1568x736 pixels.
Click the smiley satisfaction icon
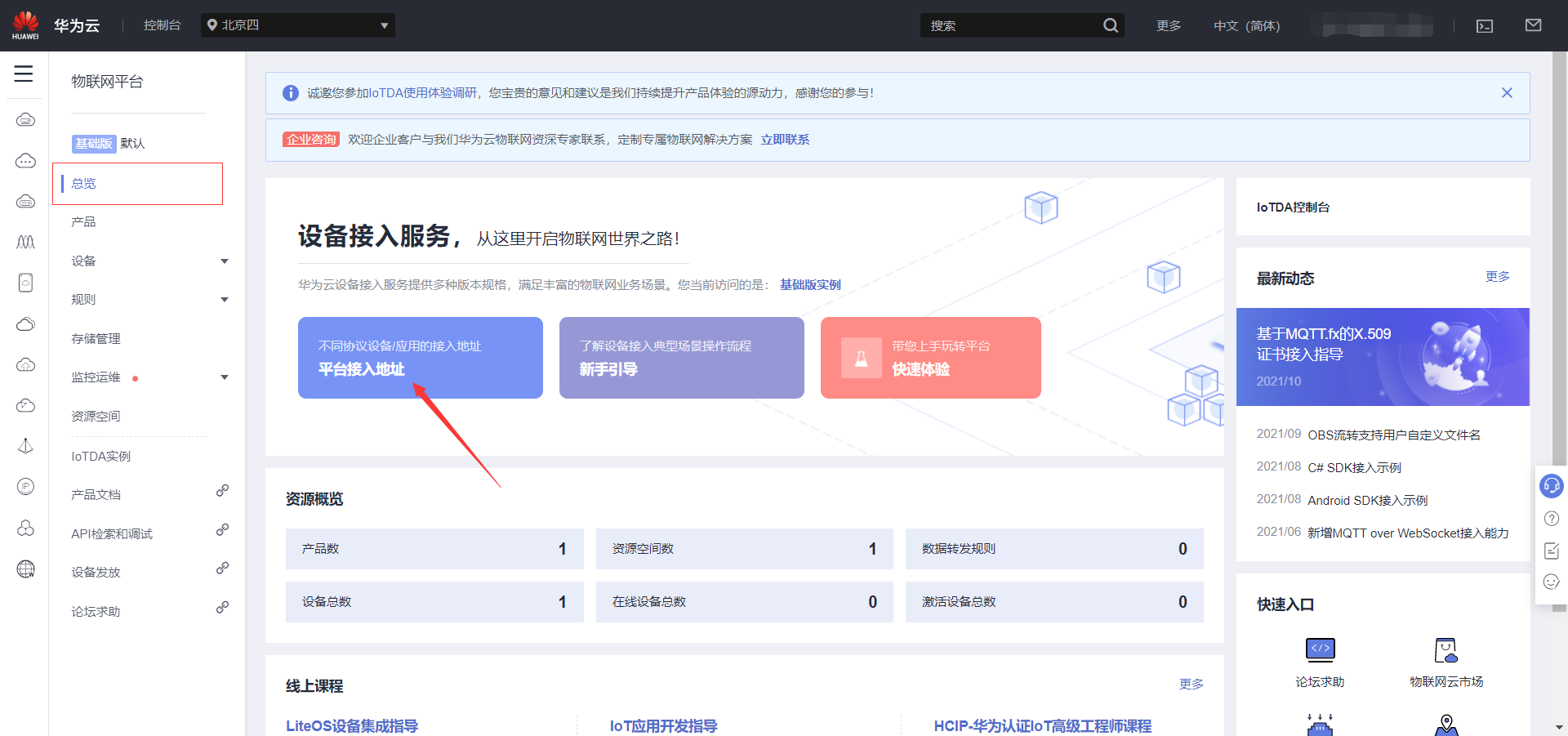(1552, 582)
